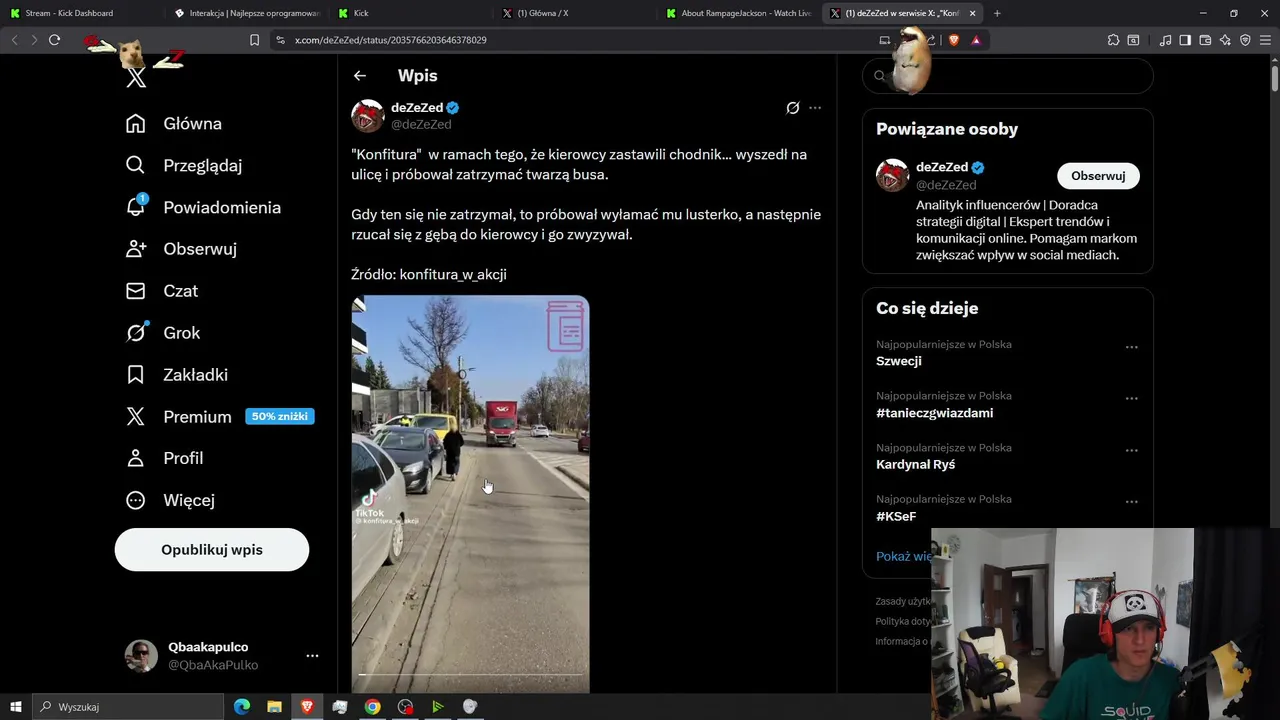Viewport: 1280px width, 720px height.
Task: Open Google Chrome from the taskbar
Action: 372,707
